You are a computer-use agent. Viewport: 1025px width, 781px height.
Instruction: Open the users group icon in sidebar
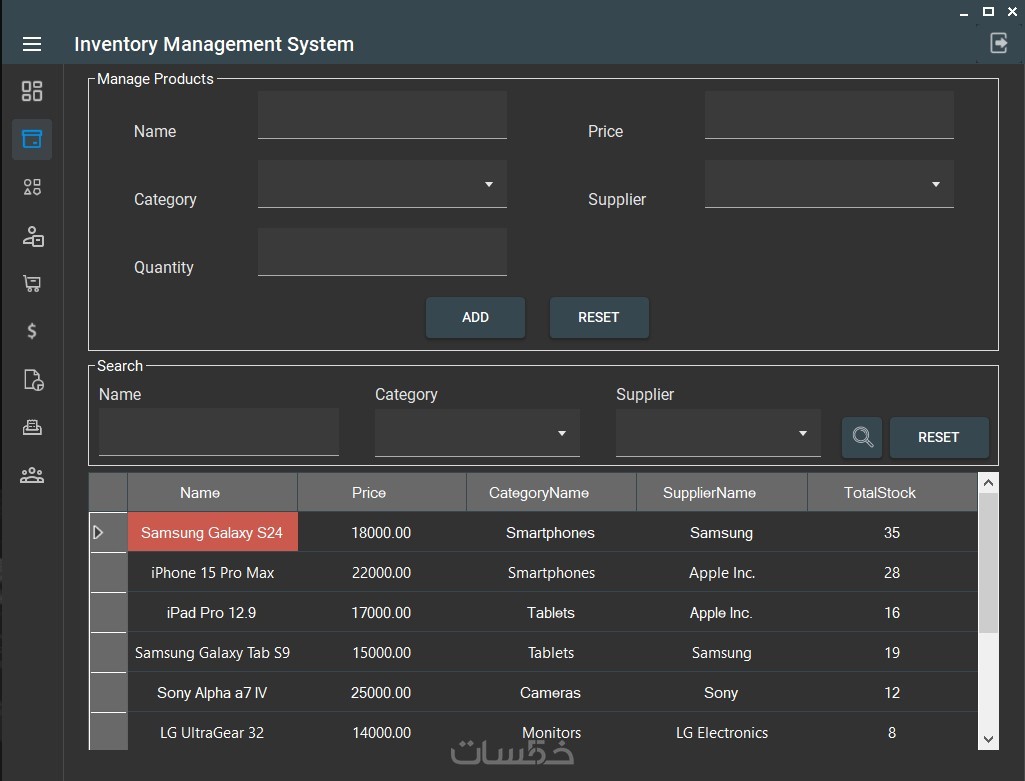pos(31,475)
